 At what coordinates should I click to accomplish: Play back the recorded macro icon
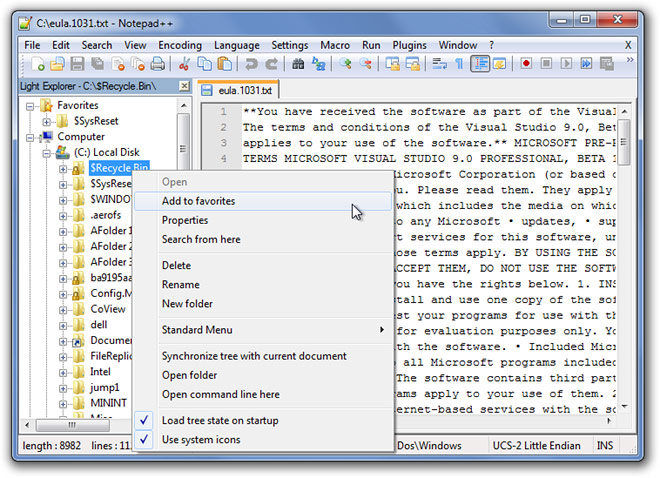coord(566,64)
